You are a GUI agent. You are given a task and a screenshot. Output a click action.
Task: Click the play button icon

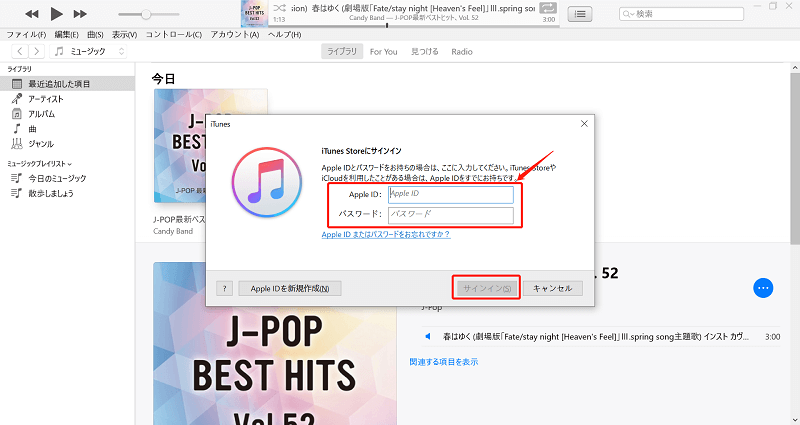57,14
